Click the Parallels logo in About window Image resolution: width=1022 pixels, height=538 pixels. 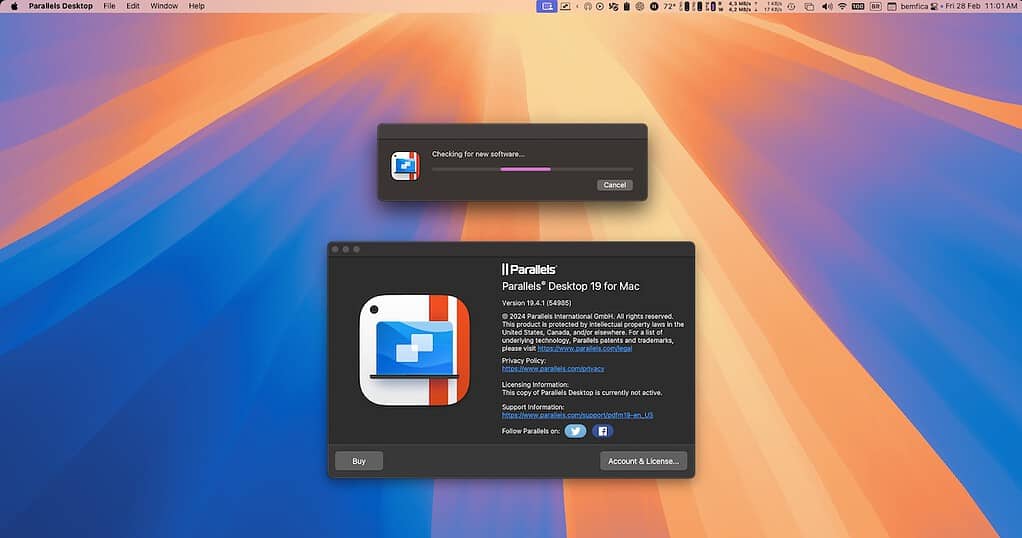pos(529,269)
